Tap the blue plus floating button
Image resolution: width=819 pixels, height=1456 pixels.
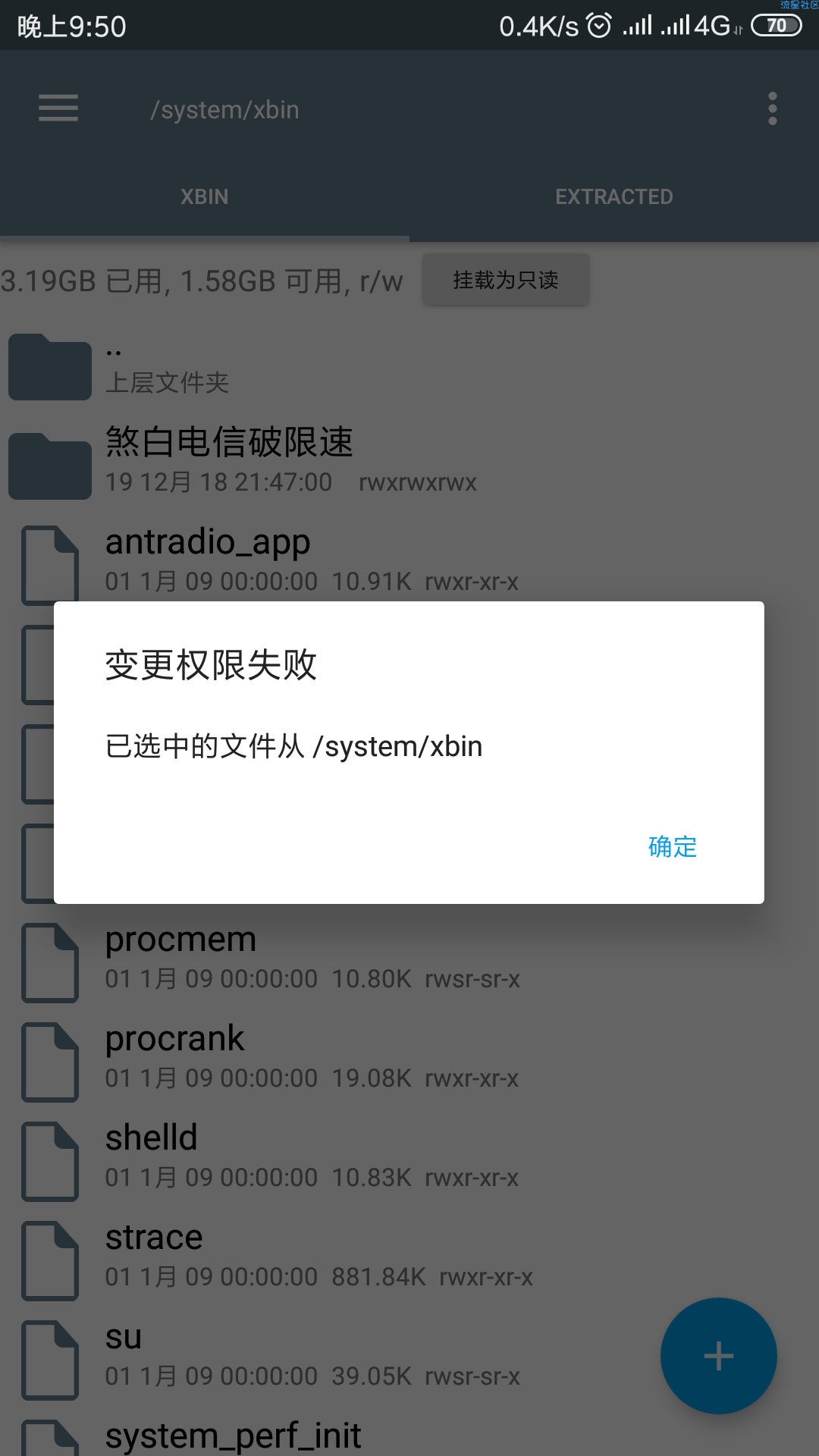pyautogui.click(x=718, y=1356)
